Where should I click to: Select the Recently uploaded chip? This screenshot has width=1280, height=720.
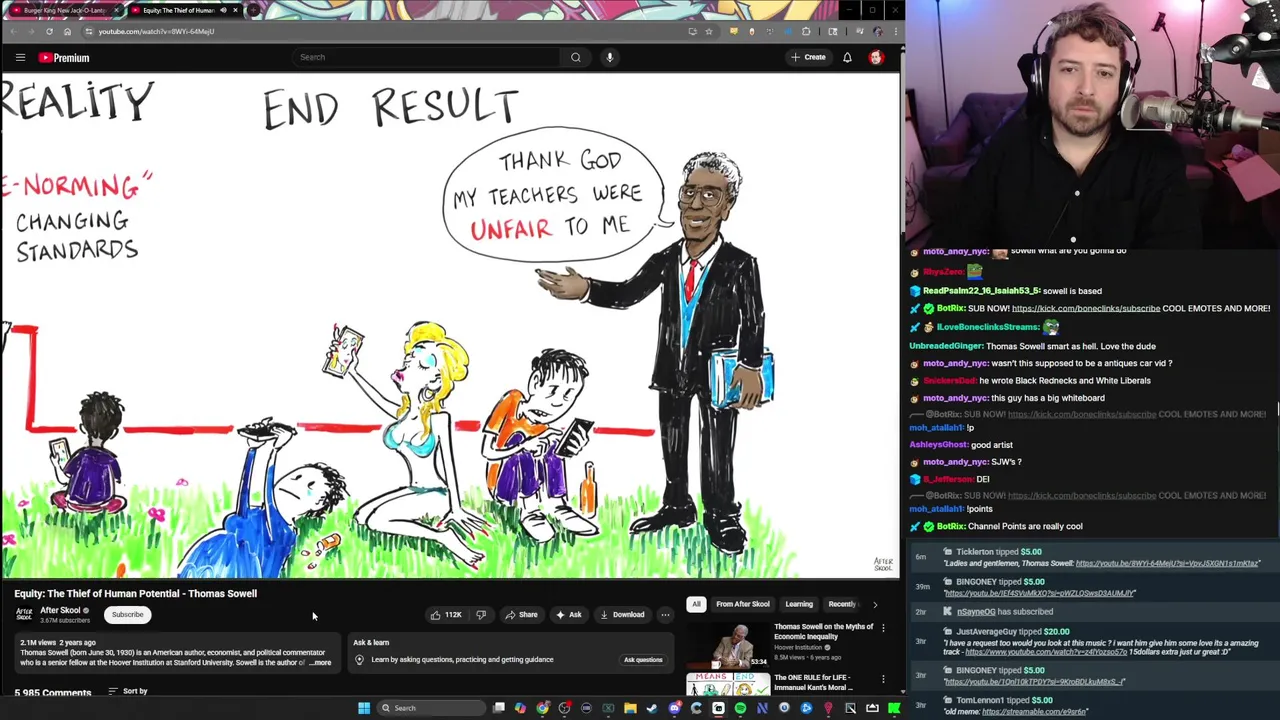[x=842, y=604]
